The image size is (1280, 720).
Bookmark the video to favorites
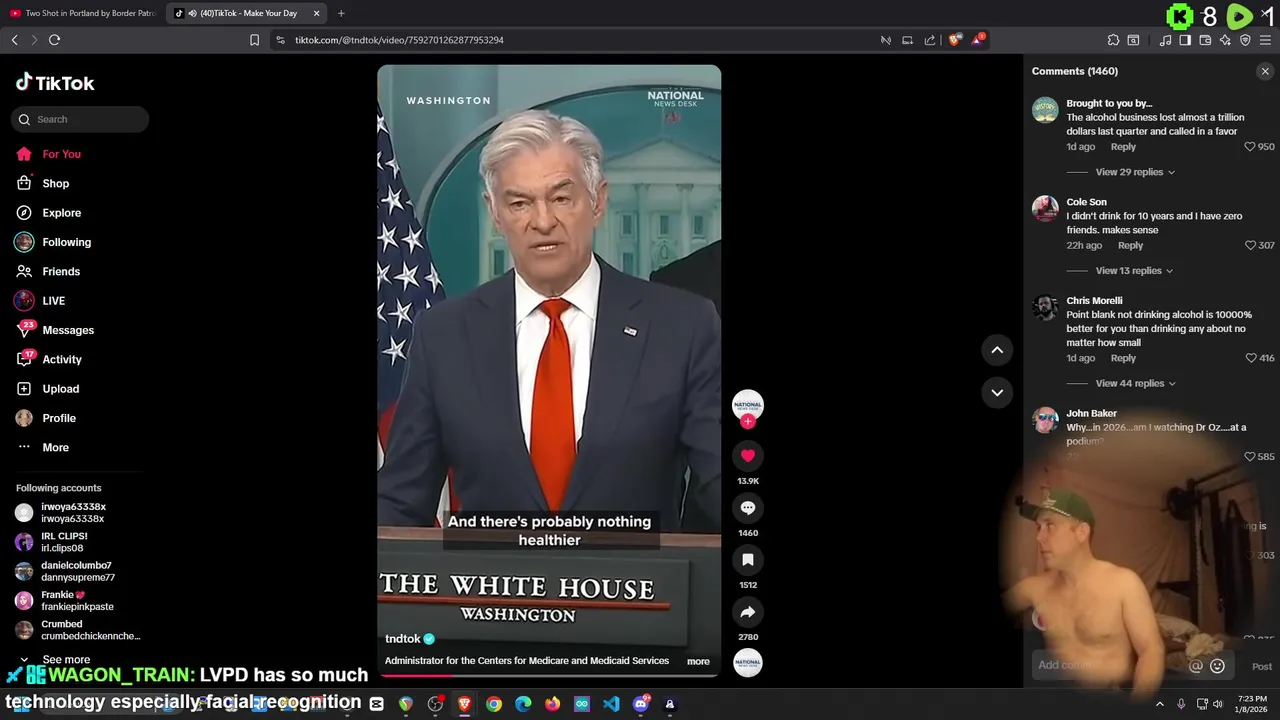(x=748, y=560)
